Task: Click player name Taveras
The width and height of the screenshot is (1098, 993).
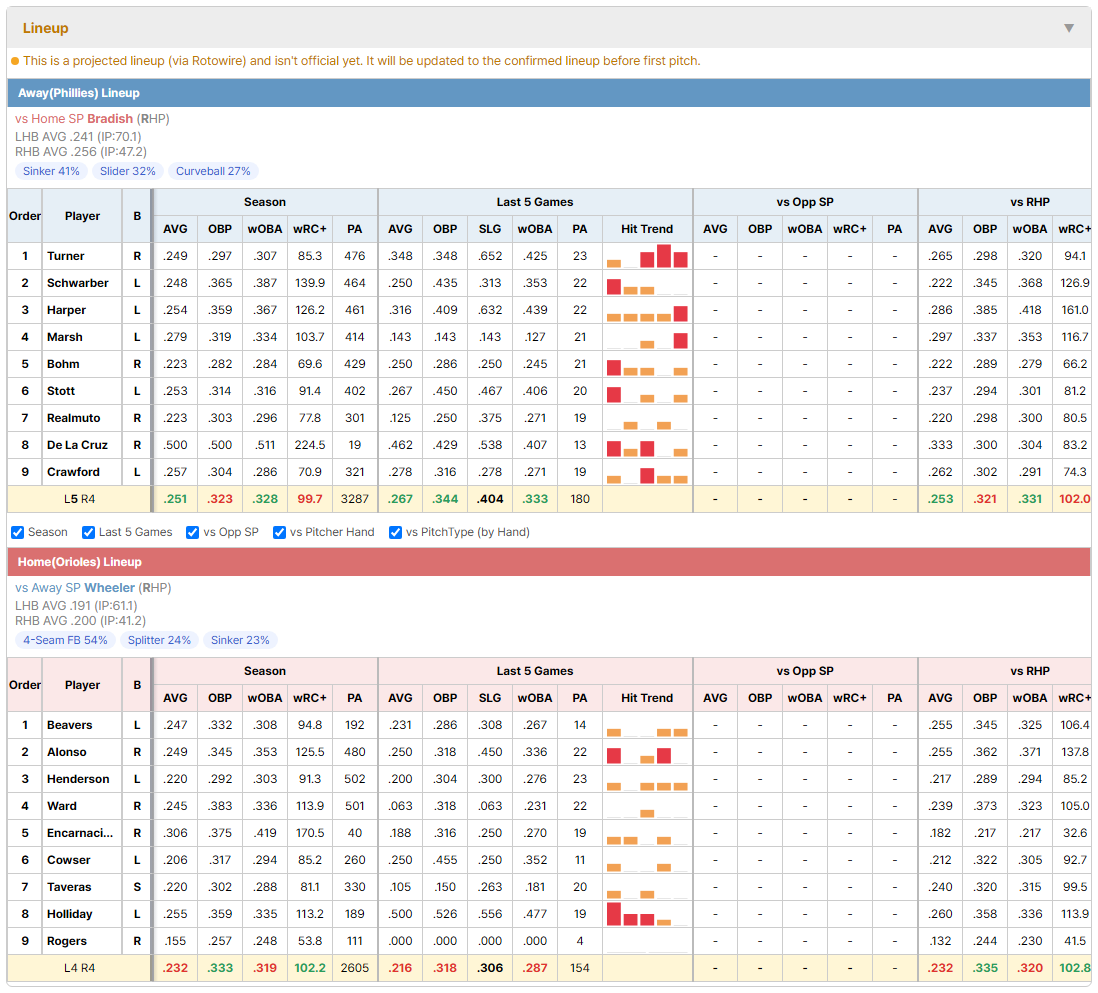Action: (x=69, y=887)
